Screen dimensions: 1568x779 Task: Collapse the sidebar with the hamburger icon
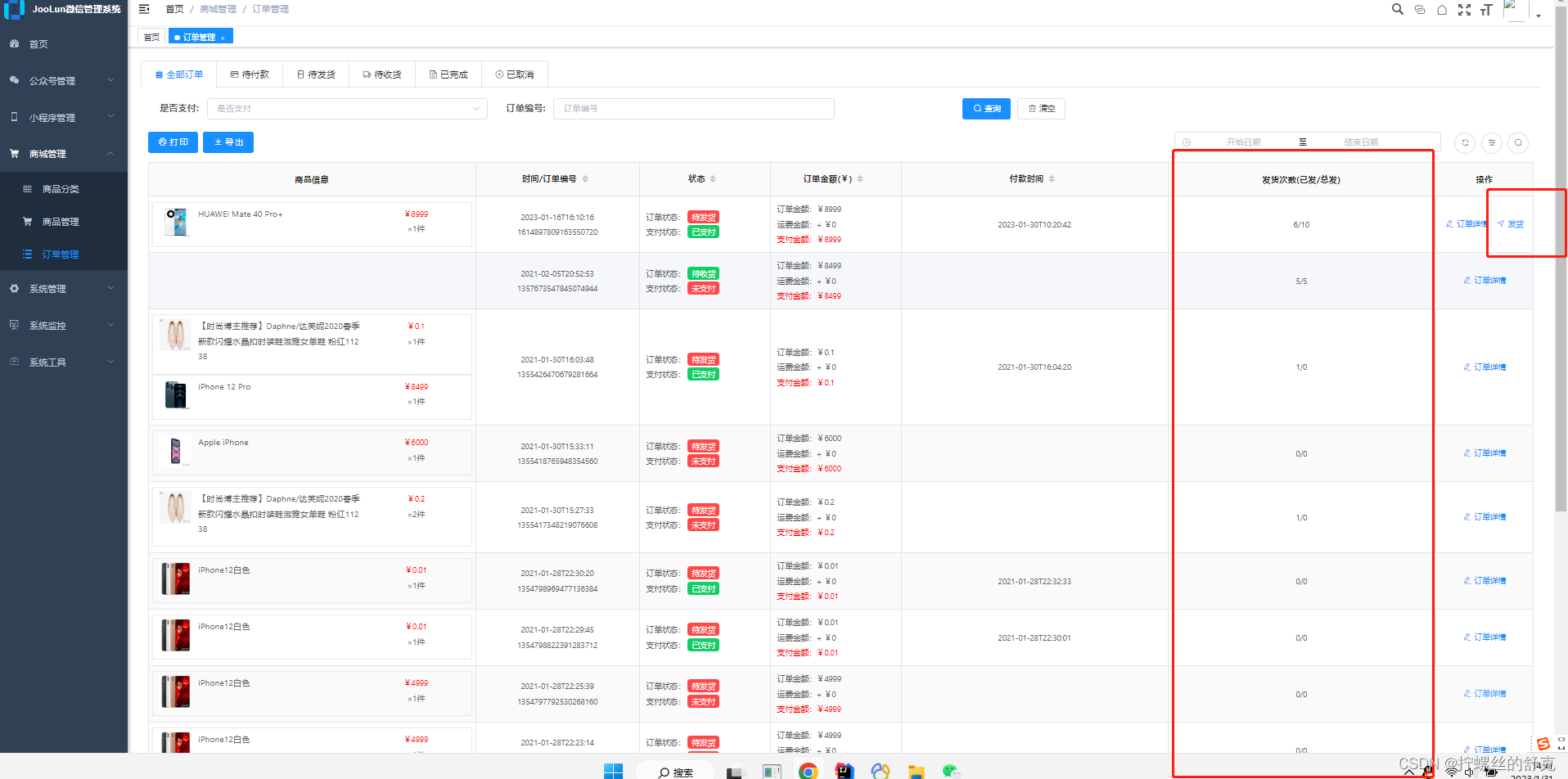(144, 9)
